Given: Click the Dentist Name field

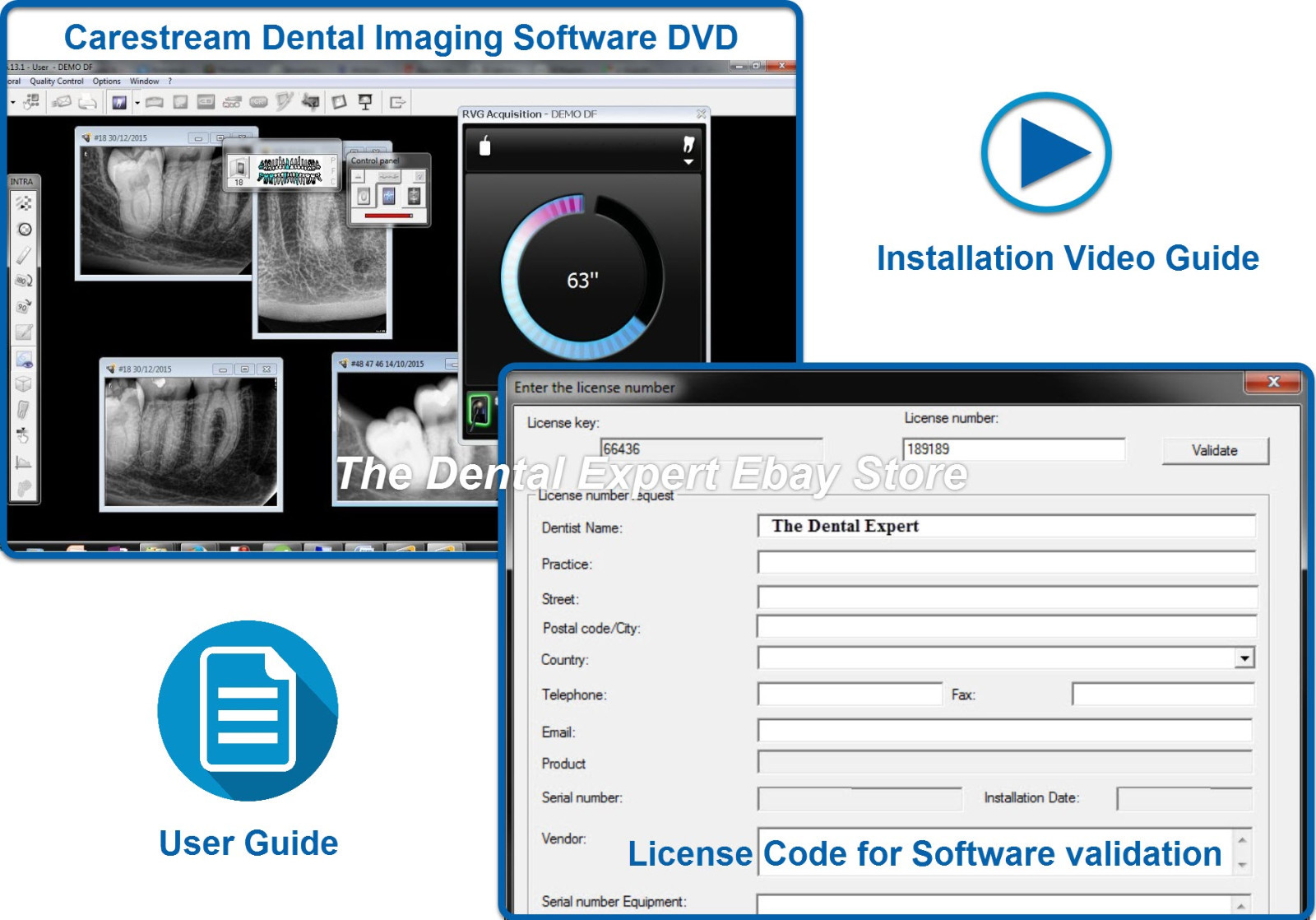Looking at the screenshot, I should (1007, 527).
